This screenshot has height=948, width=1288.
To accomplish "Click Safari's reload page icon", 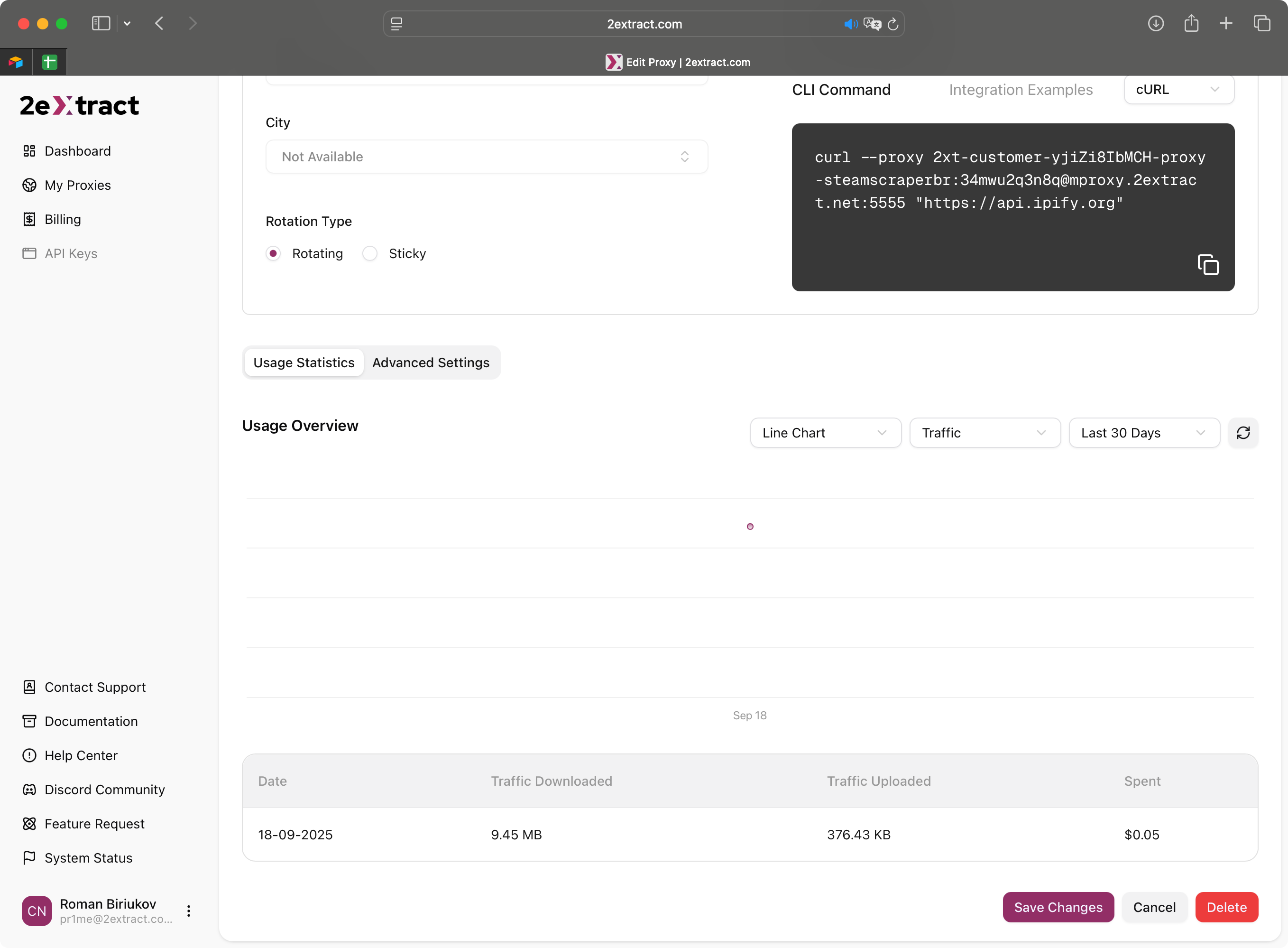I will (x=893, y=24).
